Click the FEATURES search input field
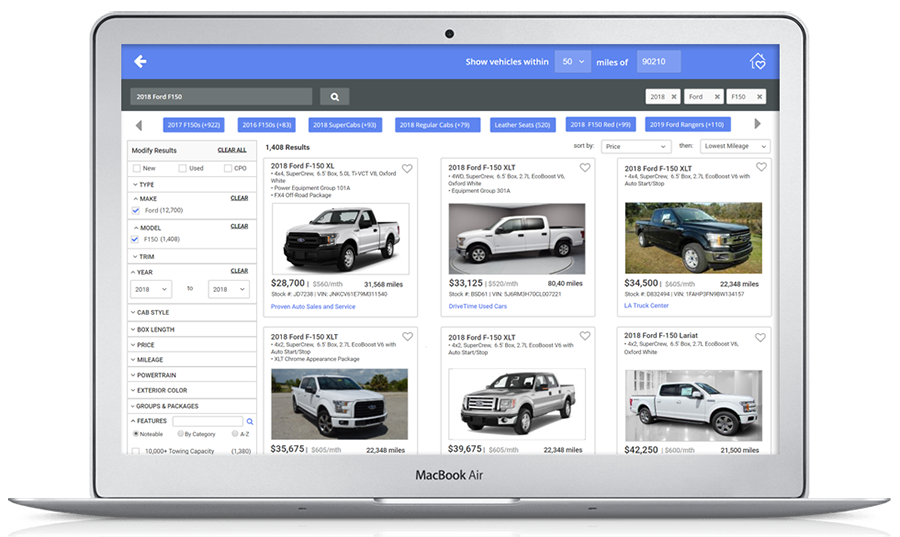The image size is (900, 537). [207, 421]
